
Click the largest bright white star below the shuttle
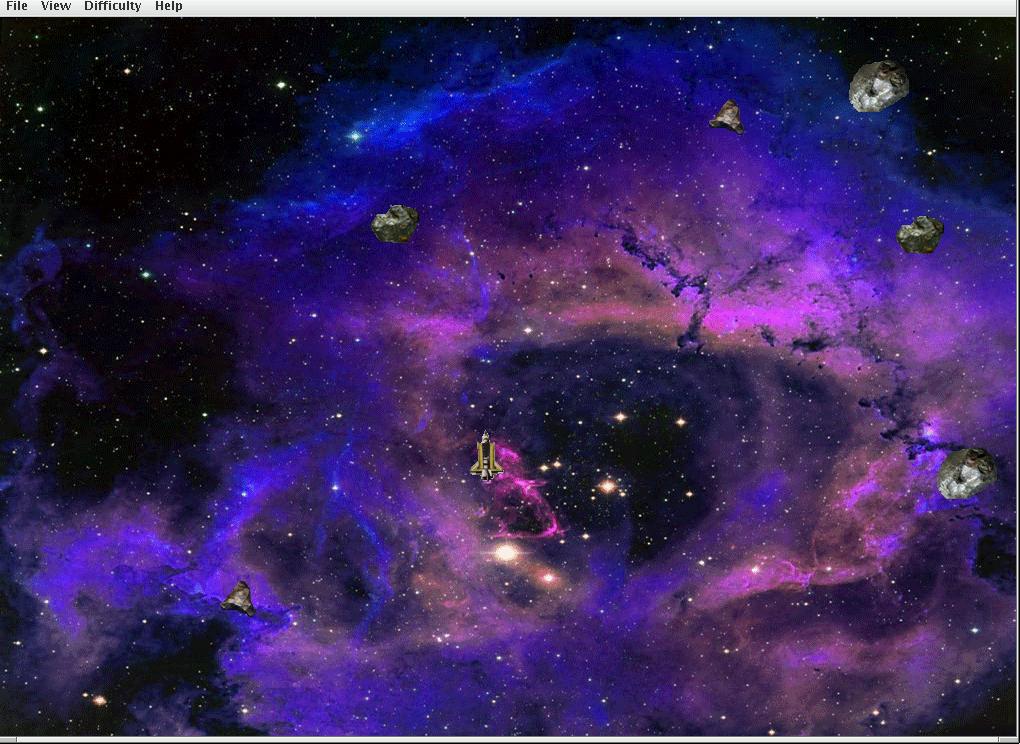507,552
